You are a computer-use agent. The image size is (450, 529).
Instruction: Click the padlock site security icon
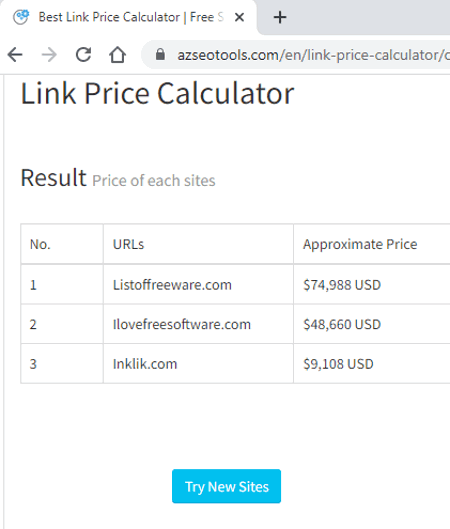(160, 54)
